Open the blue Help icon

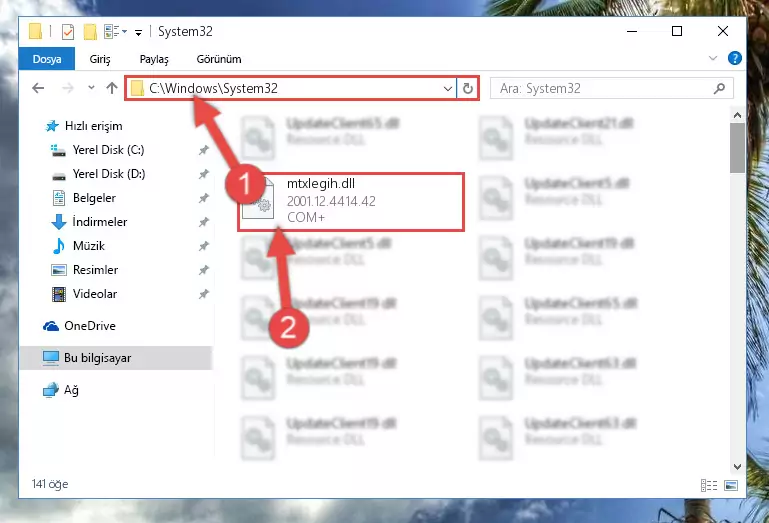734,58
